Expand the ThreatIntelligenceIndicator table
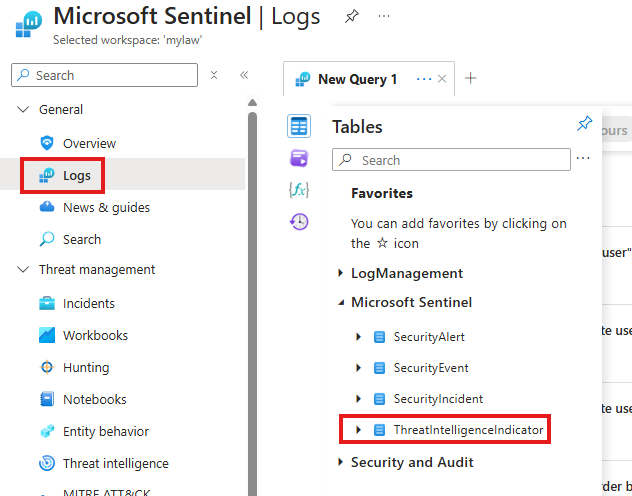This screenshot has height=496, width=632. coord(358,430)
